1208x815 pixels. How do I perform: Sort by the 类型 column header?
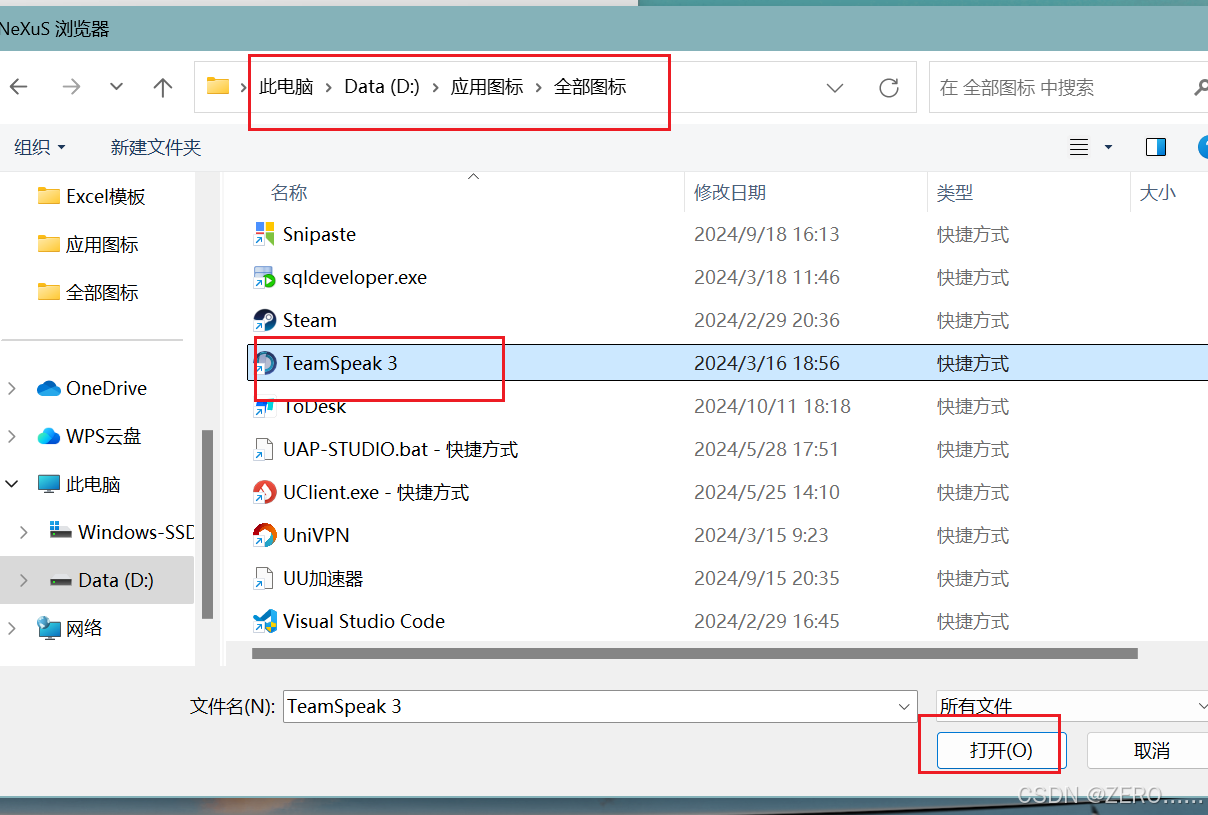[x=954, y=193]
